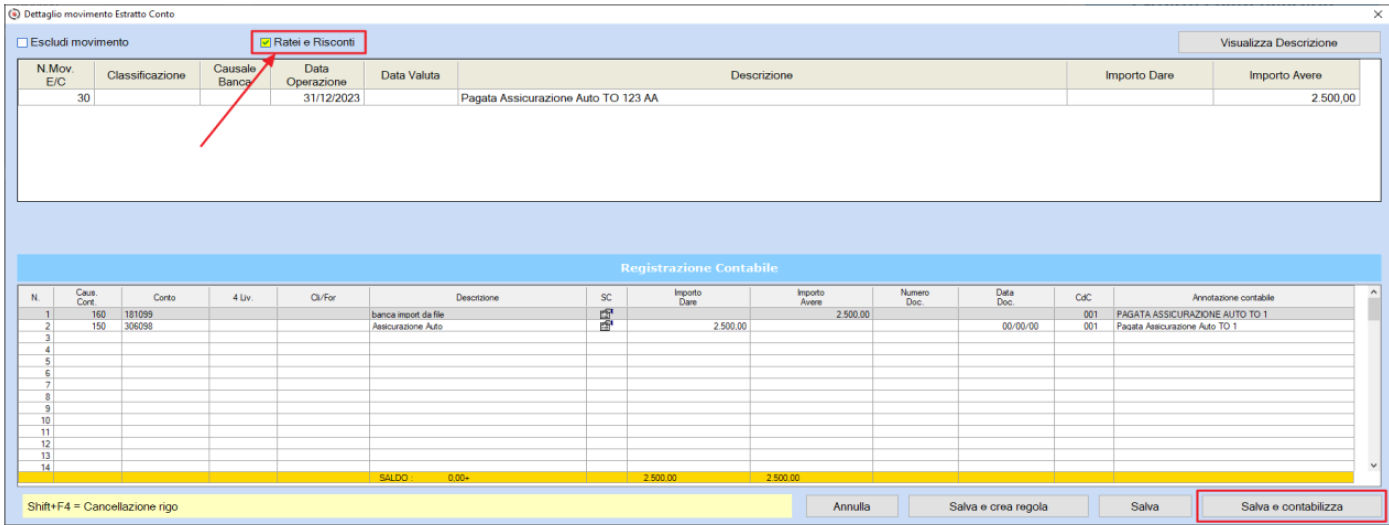Tick the Escludi movimento checkbox
1389x525 pixels.
(x=22, y=43)
